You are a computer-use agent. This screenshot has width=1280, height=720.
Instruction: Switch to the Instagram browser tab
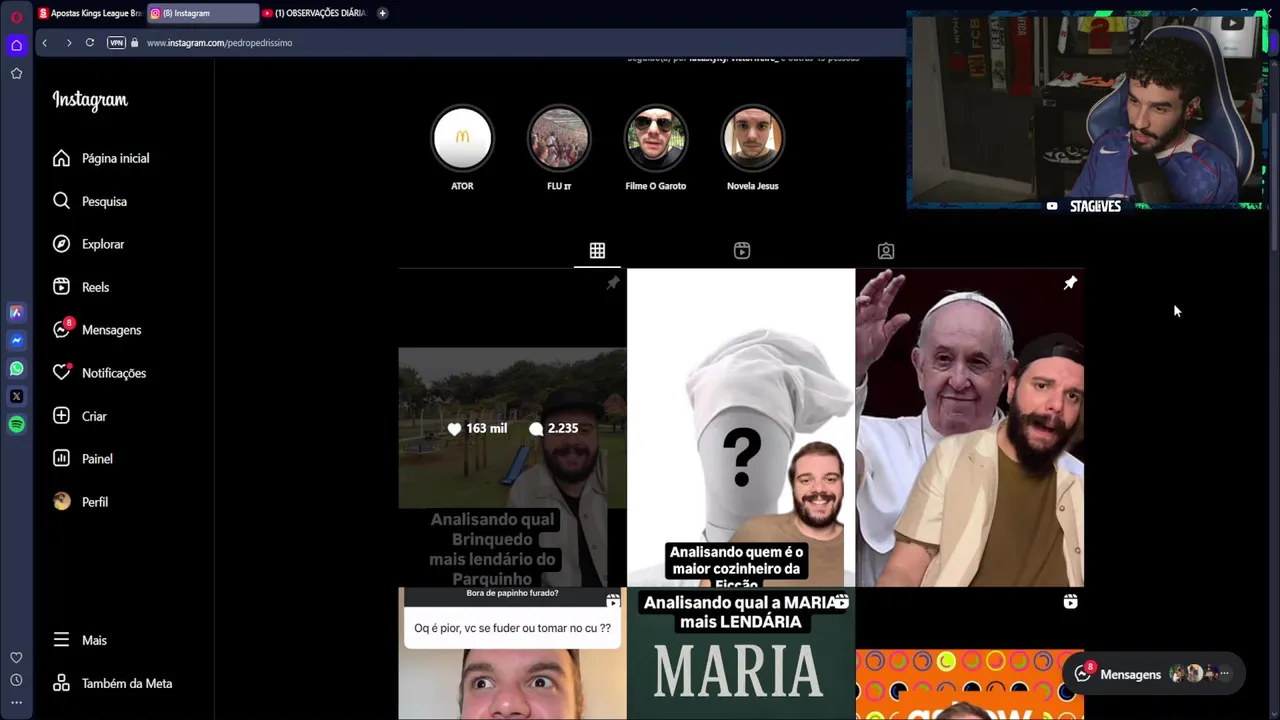[203, 13]
